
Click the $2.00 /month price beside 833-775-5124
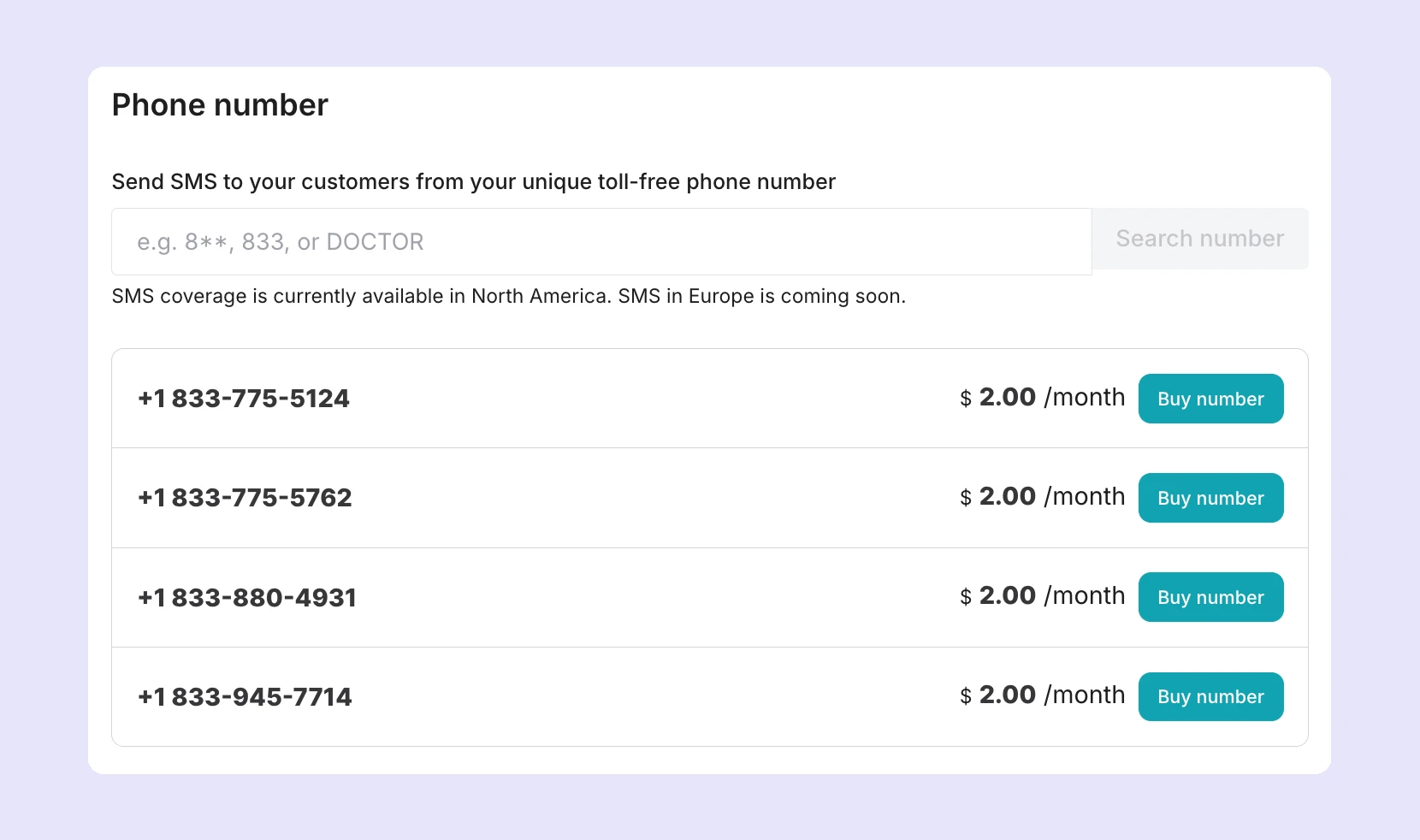tap(1043, 397)
